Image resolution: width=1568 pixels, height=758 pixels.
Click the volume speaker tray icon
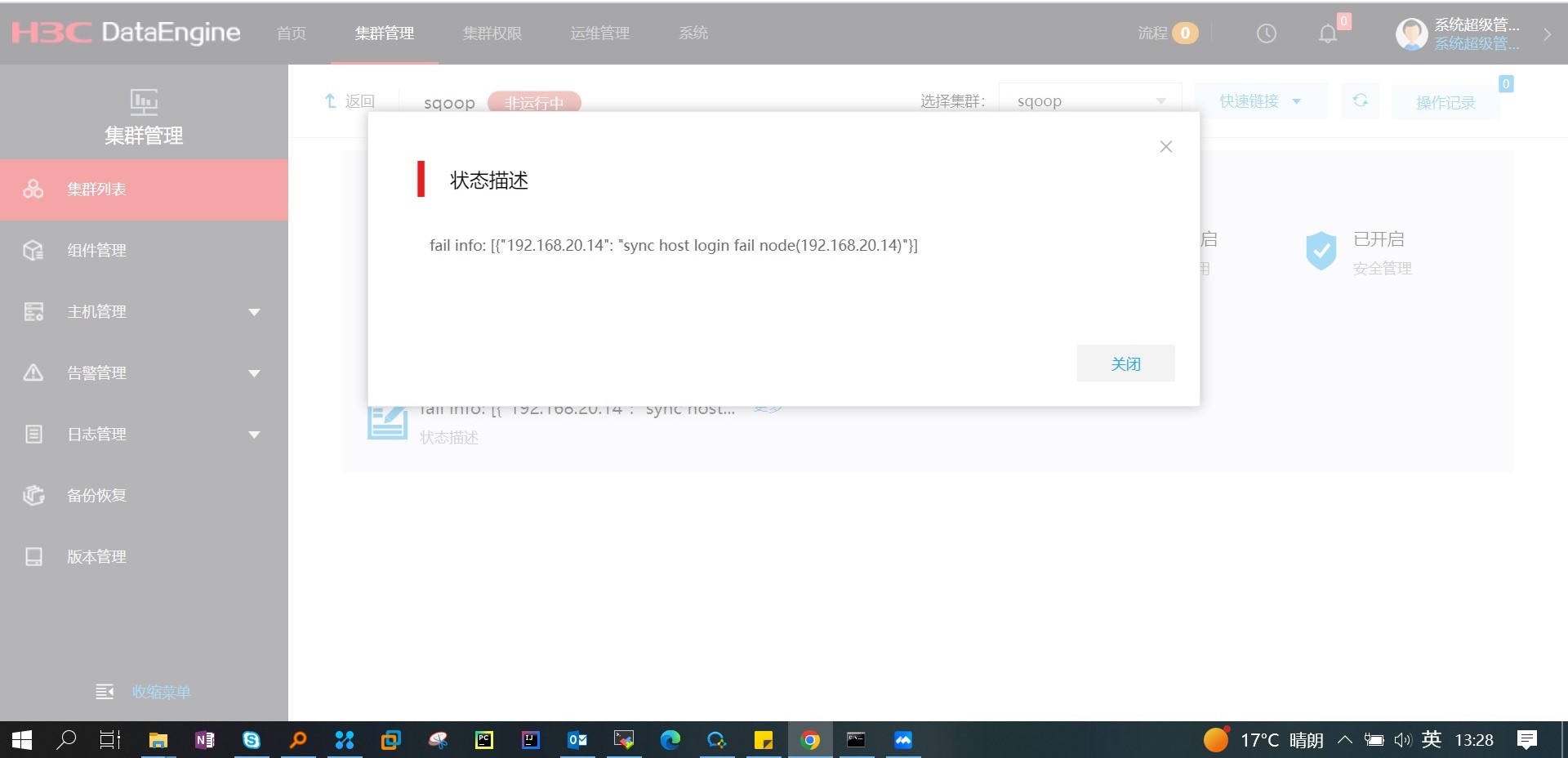(1402, 740)
